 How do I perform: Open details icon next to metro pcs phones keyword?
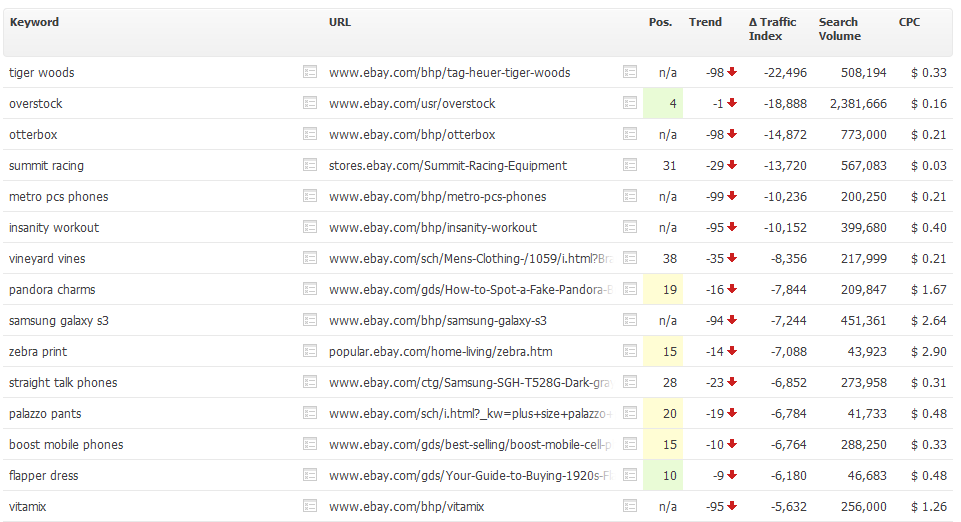tap(310, 196)
